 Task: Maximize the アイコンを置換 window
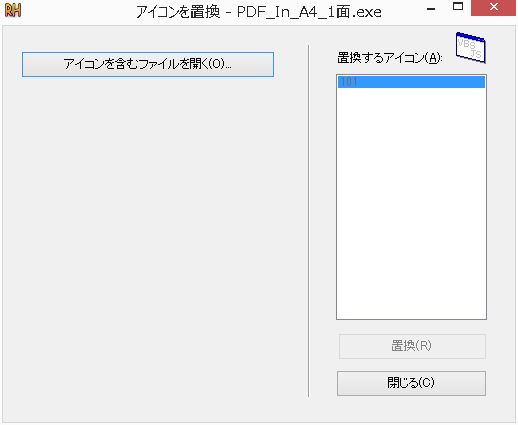point(458,7)
